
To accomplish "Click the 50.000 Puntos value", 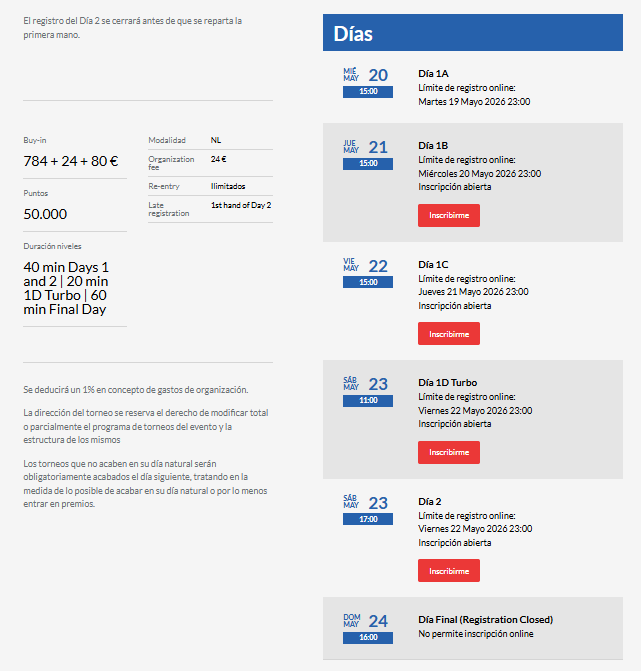I will point(45,214).
